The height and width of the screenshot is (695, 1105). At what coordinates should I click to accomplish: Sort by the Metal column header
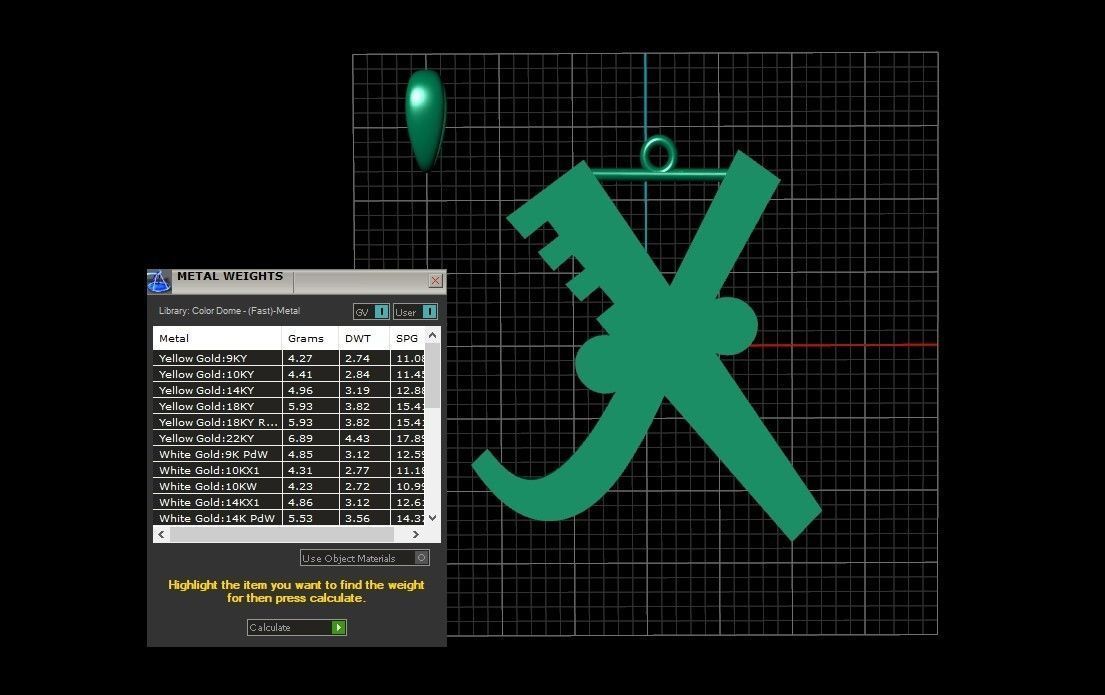point(217,338)
